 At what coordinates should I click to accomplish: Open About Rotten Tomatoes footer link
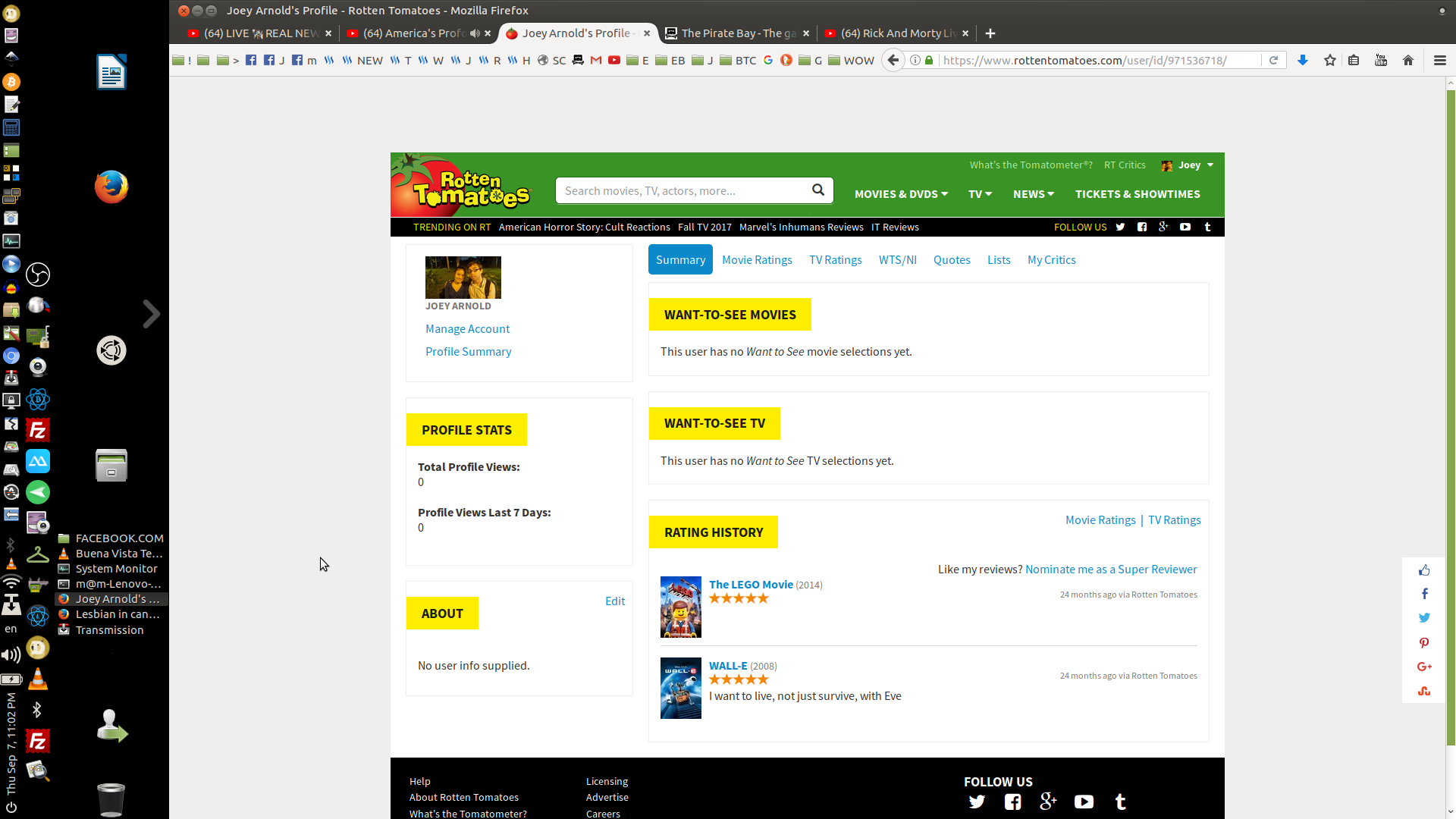pos(463,798)
